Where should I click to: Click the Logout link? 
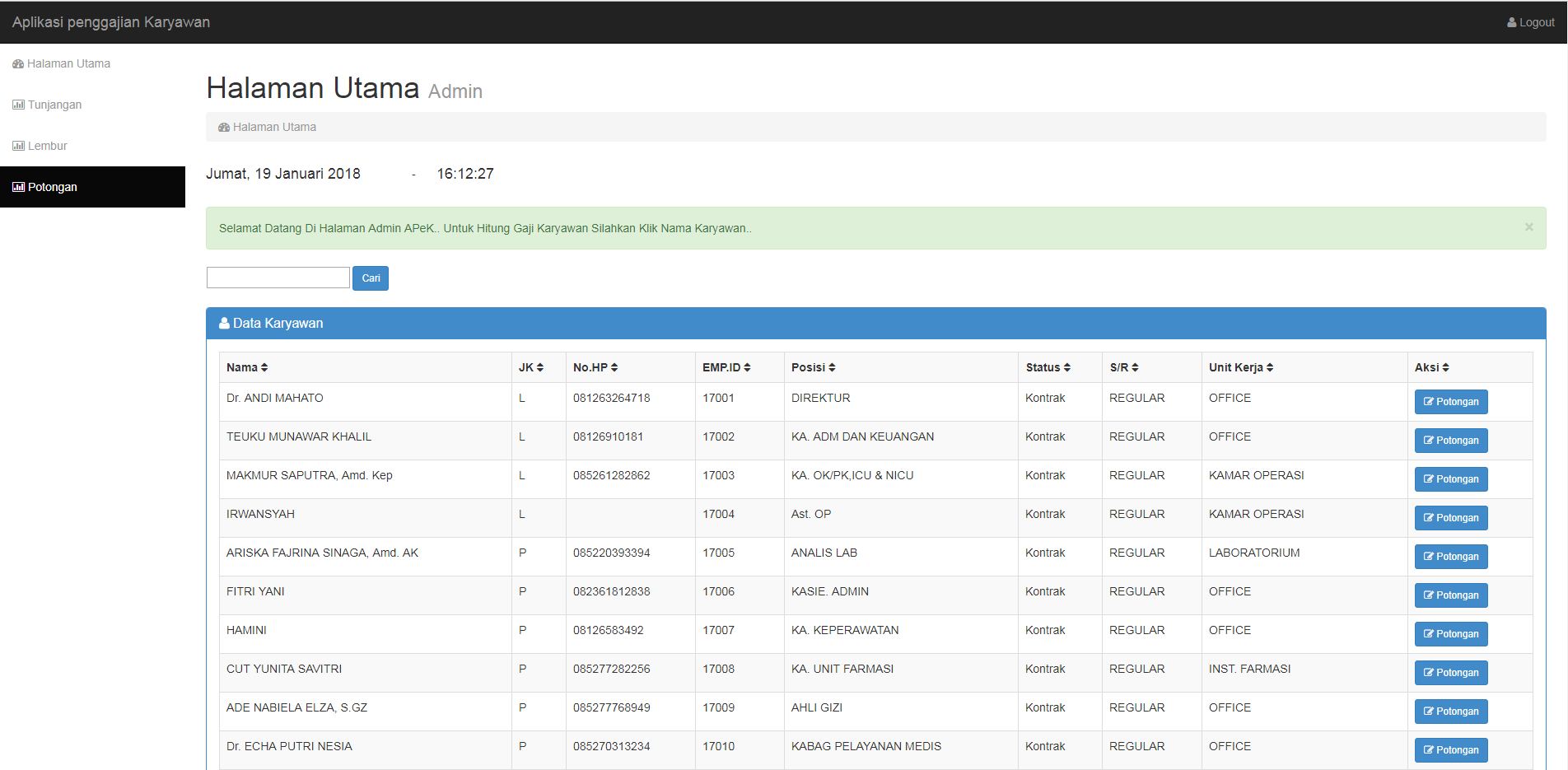click(1531, 22)
